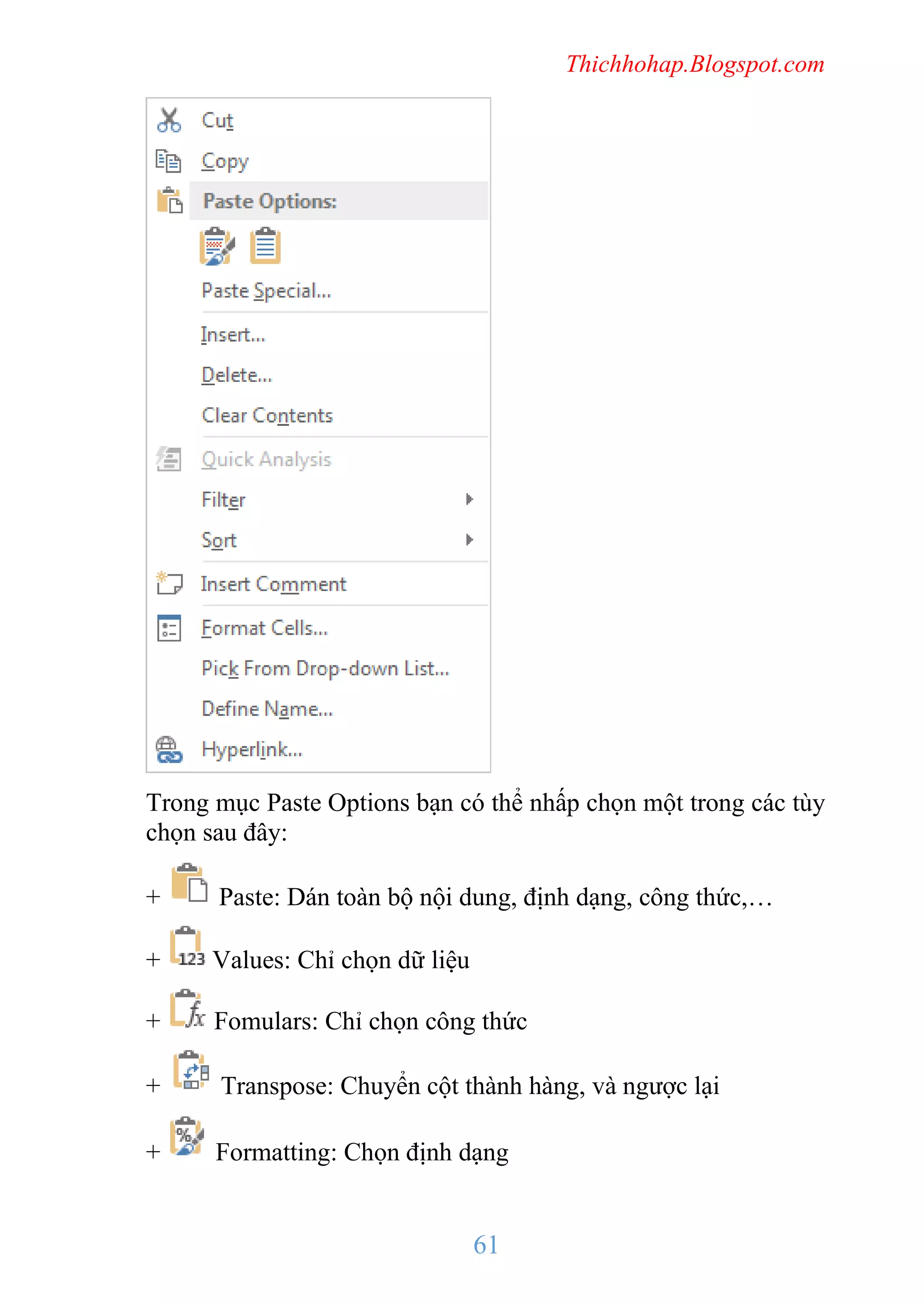Click the Cut scissors icon
This screenshot has height=1306, width=924.
pos(169,120)
